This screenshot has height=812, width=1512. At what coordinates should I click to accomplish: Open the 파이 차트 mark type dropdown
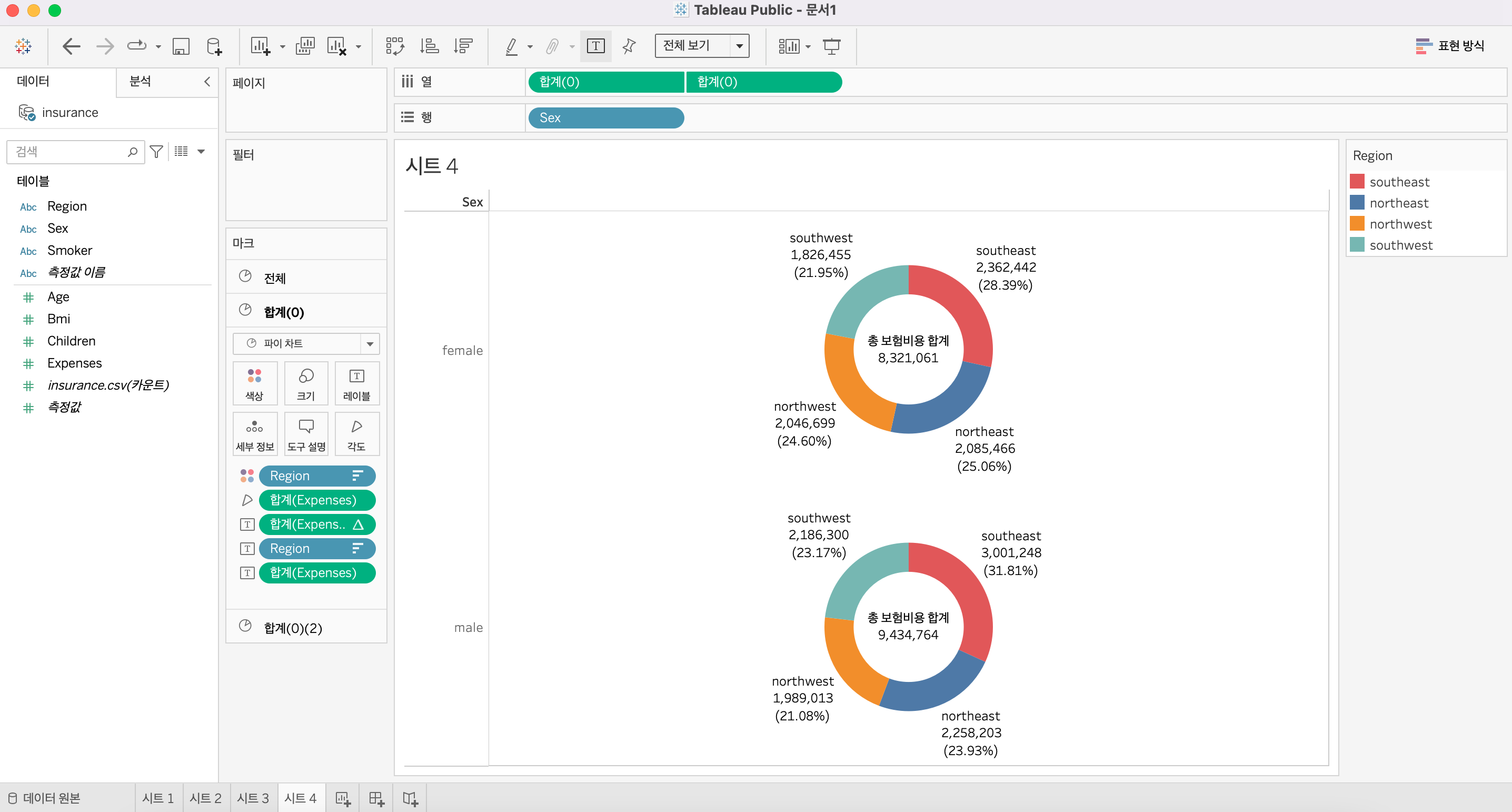(x=370, y=343)
